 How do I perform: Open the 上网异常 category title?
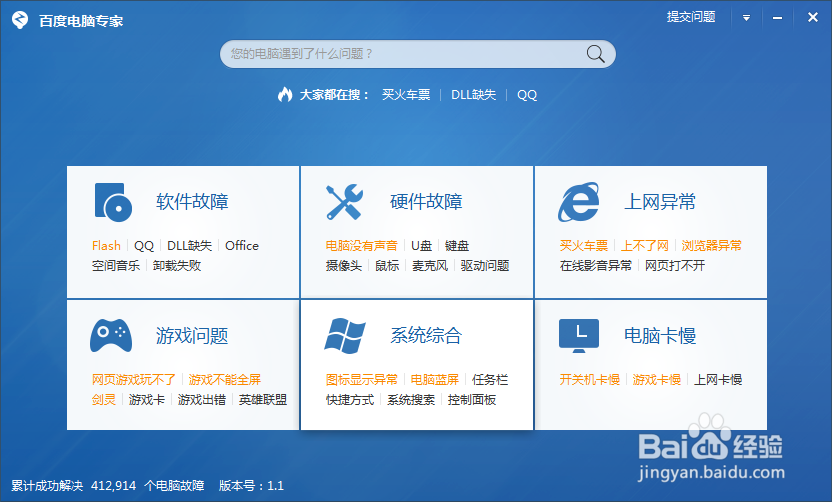point(660,202)
